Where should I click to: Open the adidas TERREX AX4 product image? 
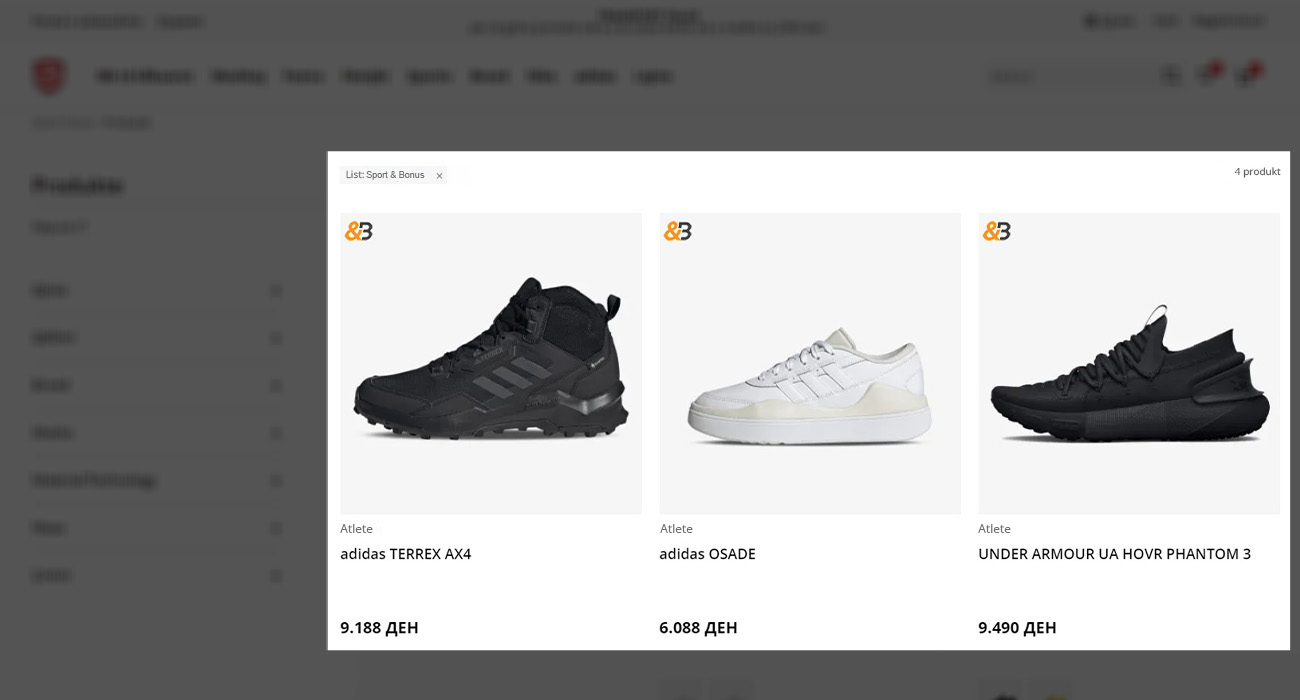[491, 364]
